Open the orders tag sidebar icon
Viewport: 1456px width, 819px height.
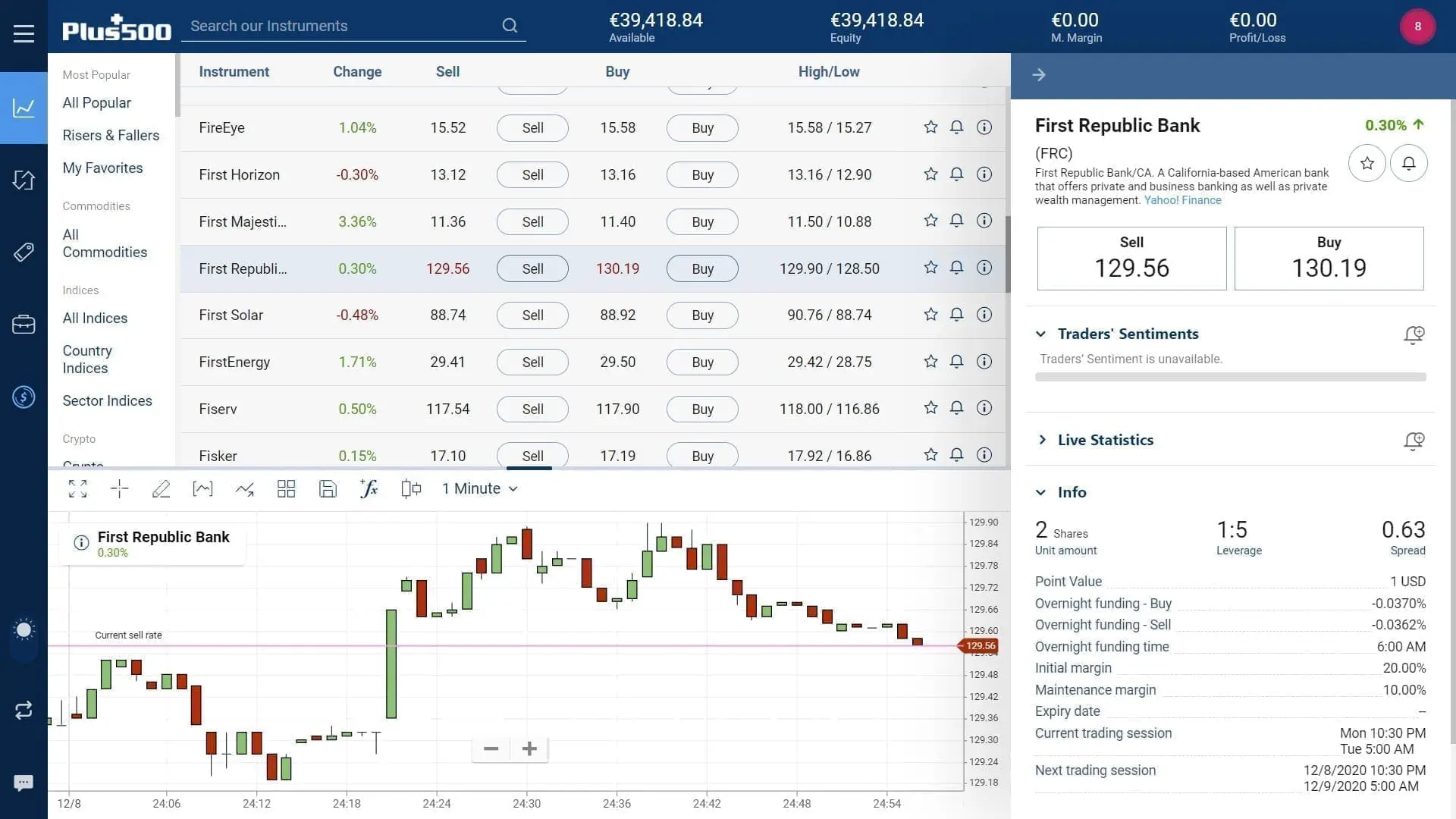pos(24,252)
